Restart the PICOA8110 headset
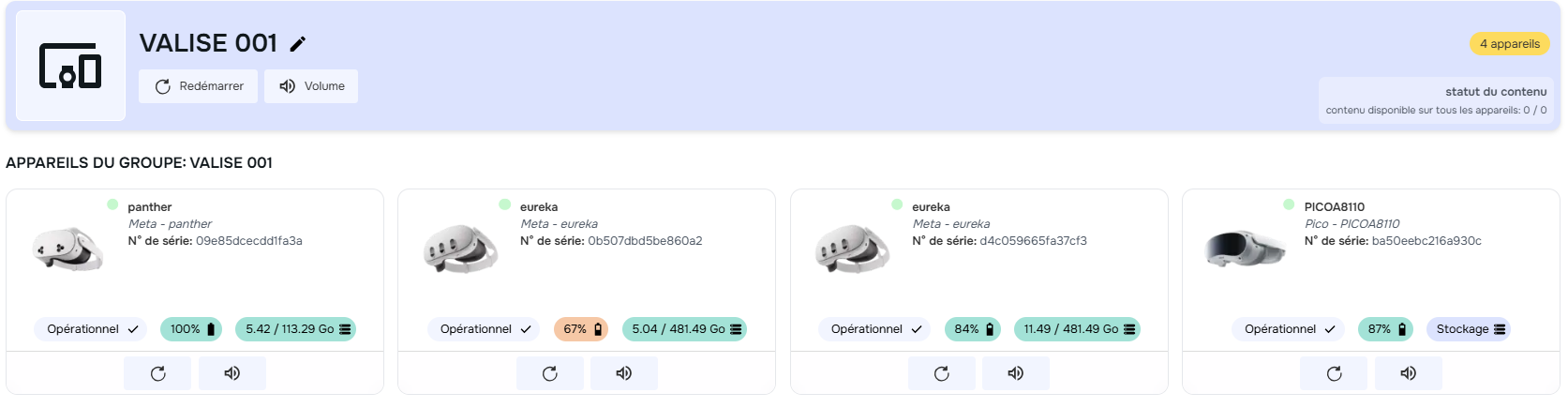The image size is (1568, 408). point(1334,373)
